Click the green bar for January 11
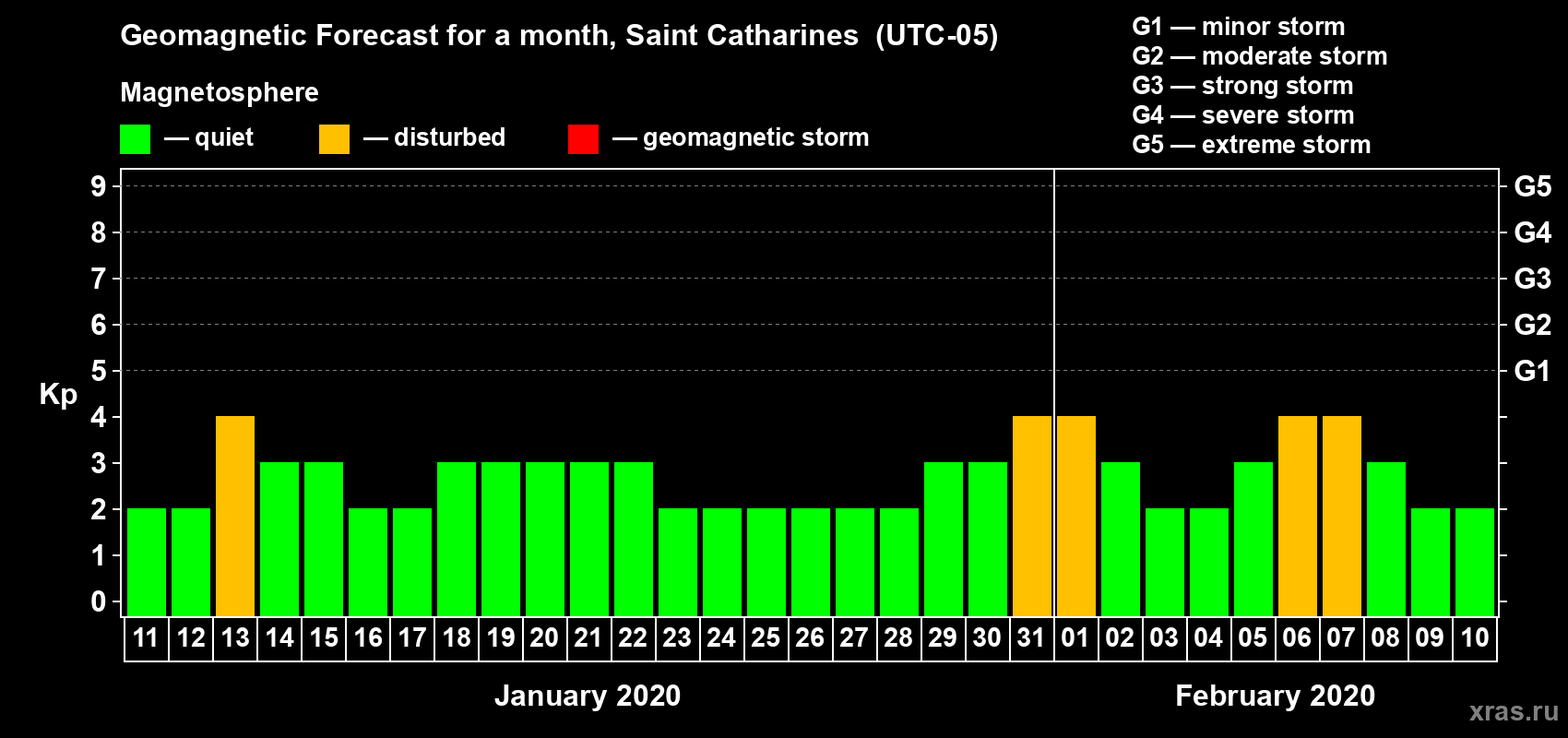 click(147, 563)
